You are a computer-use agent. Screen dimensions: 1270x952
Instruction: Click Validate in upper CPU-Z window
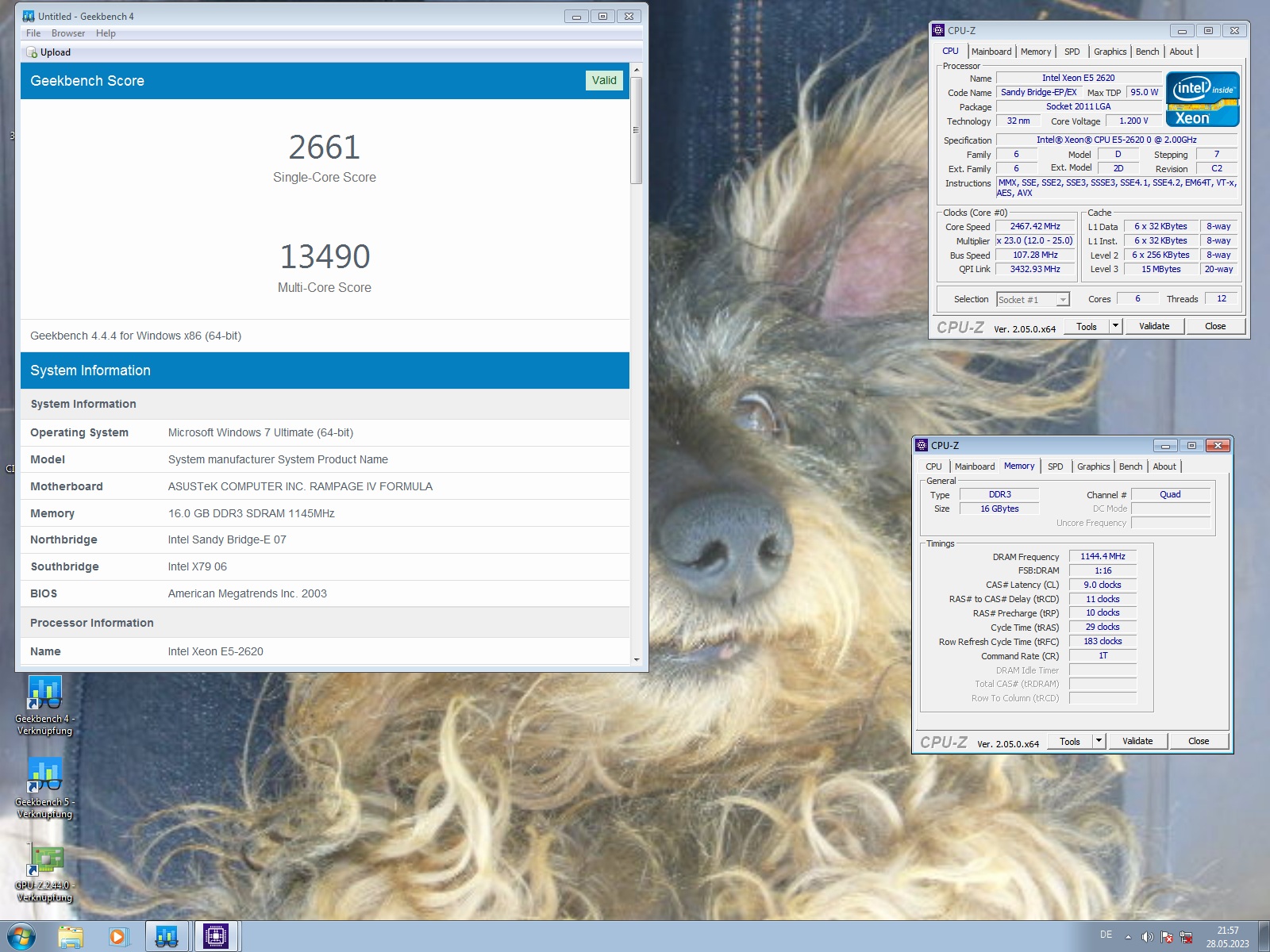pos(1154,326)
